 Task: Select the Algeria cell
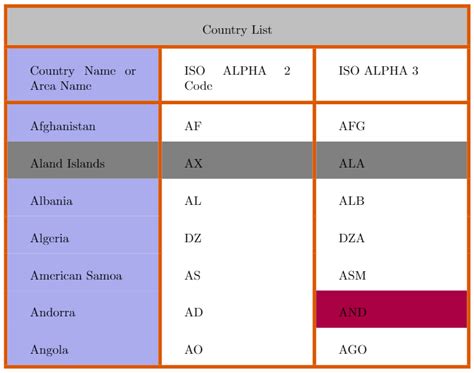83,235
